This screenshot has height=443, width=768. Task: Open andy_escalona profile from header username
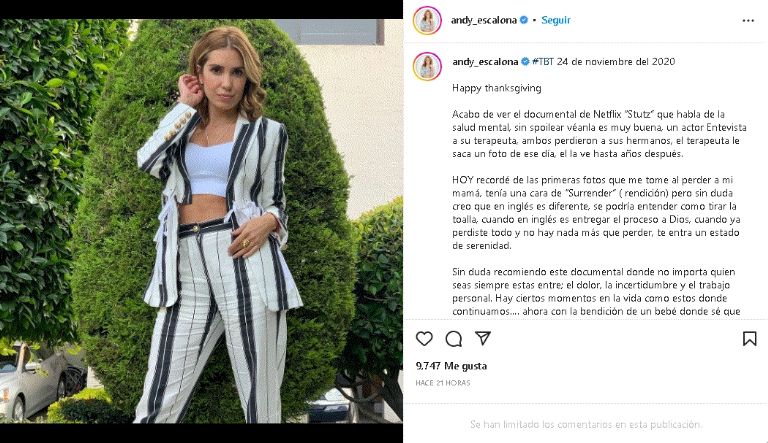(x=483, y=20)
